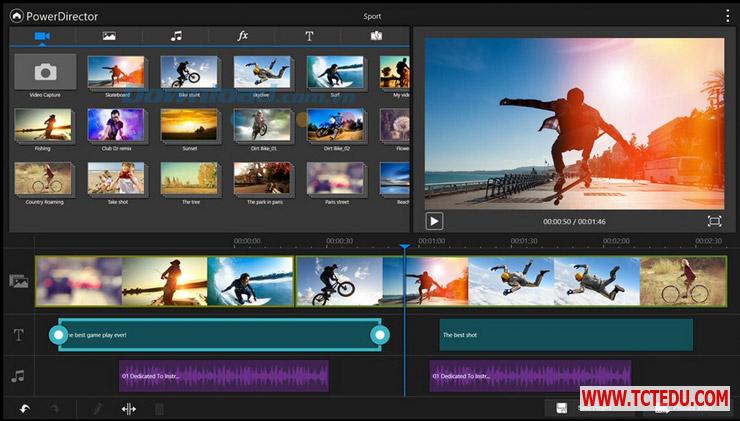Click the music track note icon

(x=18, y=376)
